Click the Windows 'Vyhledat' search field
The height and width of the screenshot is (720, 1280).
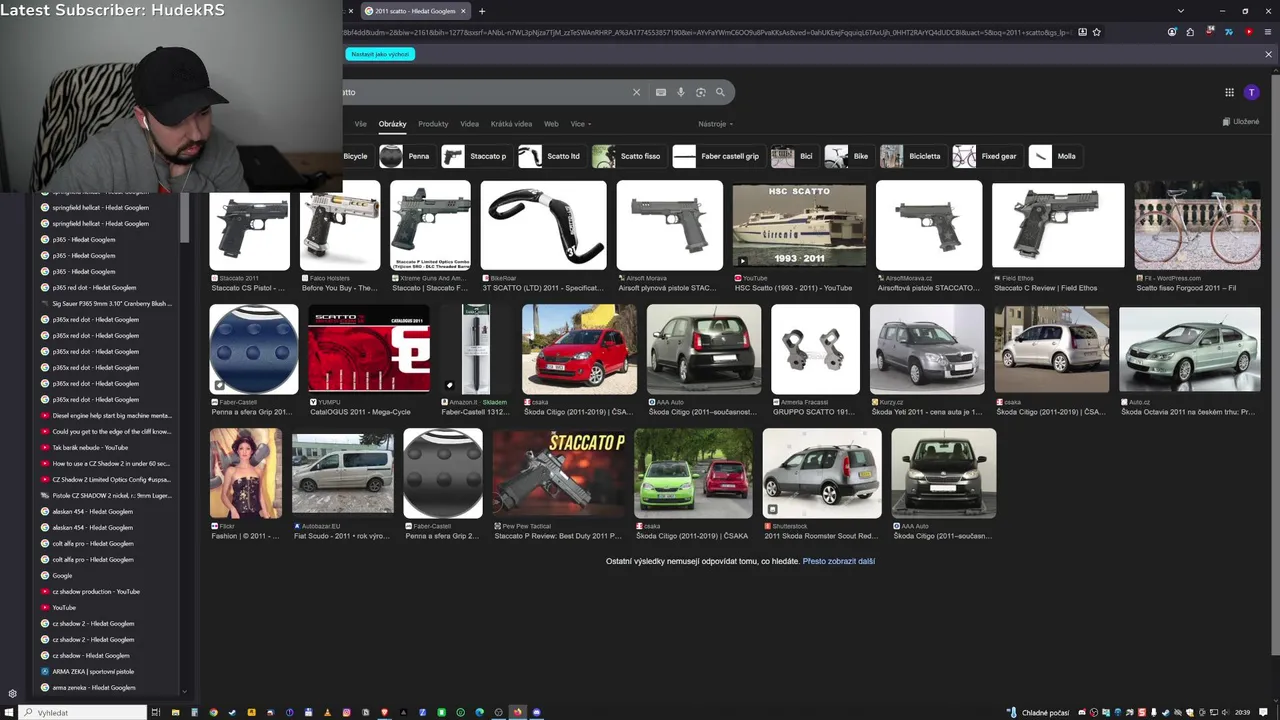point(84,712)
